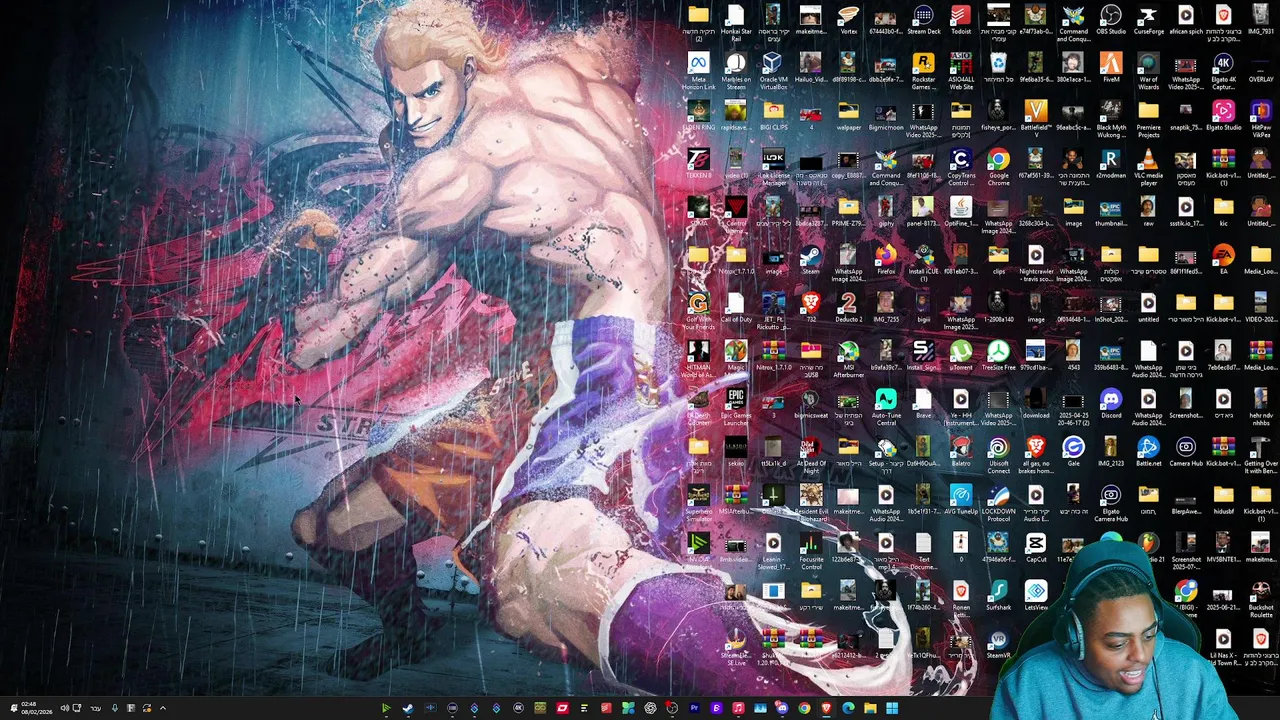The height and width of the screenshot is (720, 1280).
Task: Open the Marbles on Stream shortcut
Action: click(x=736, y=71)
